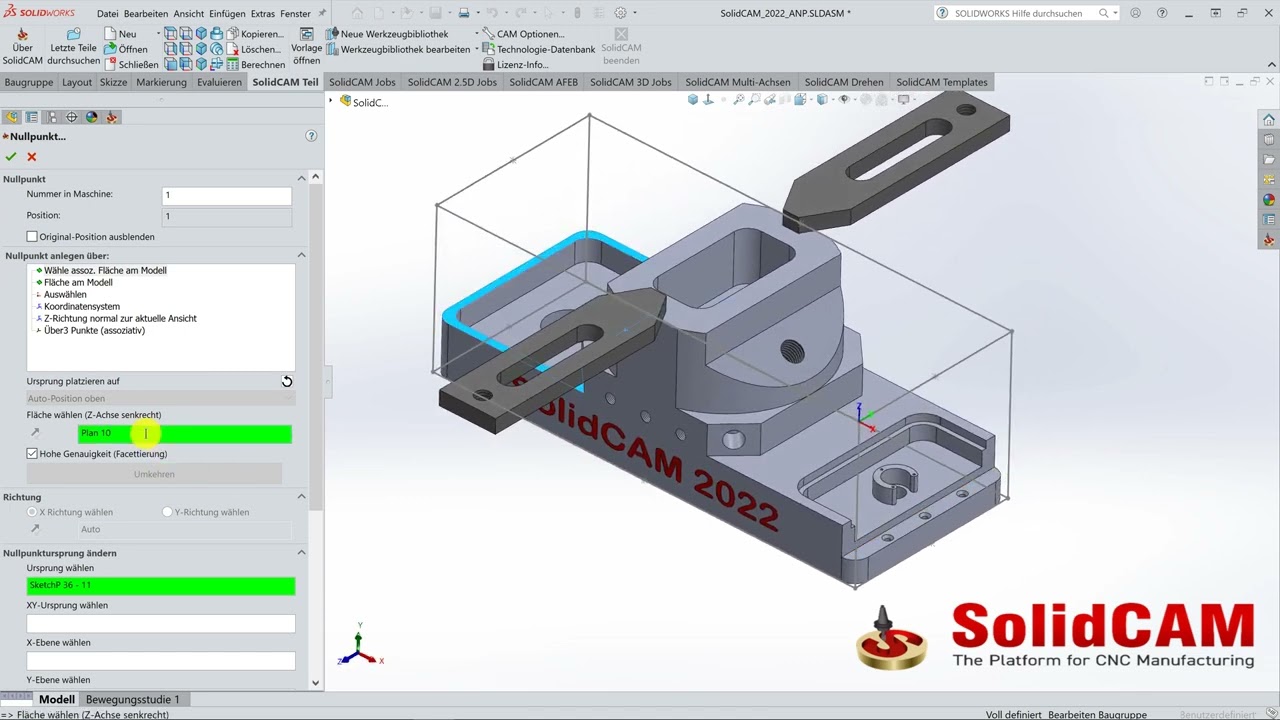Click the Kopieren... command
1280x720 pixels.
pyautogui.click(x=255, y=34)
